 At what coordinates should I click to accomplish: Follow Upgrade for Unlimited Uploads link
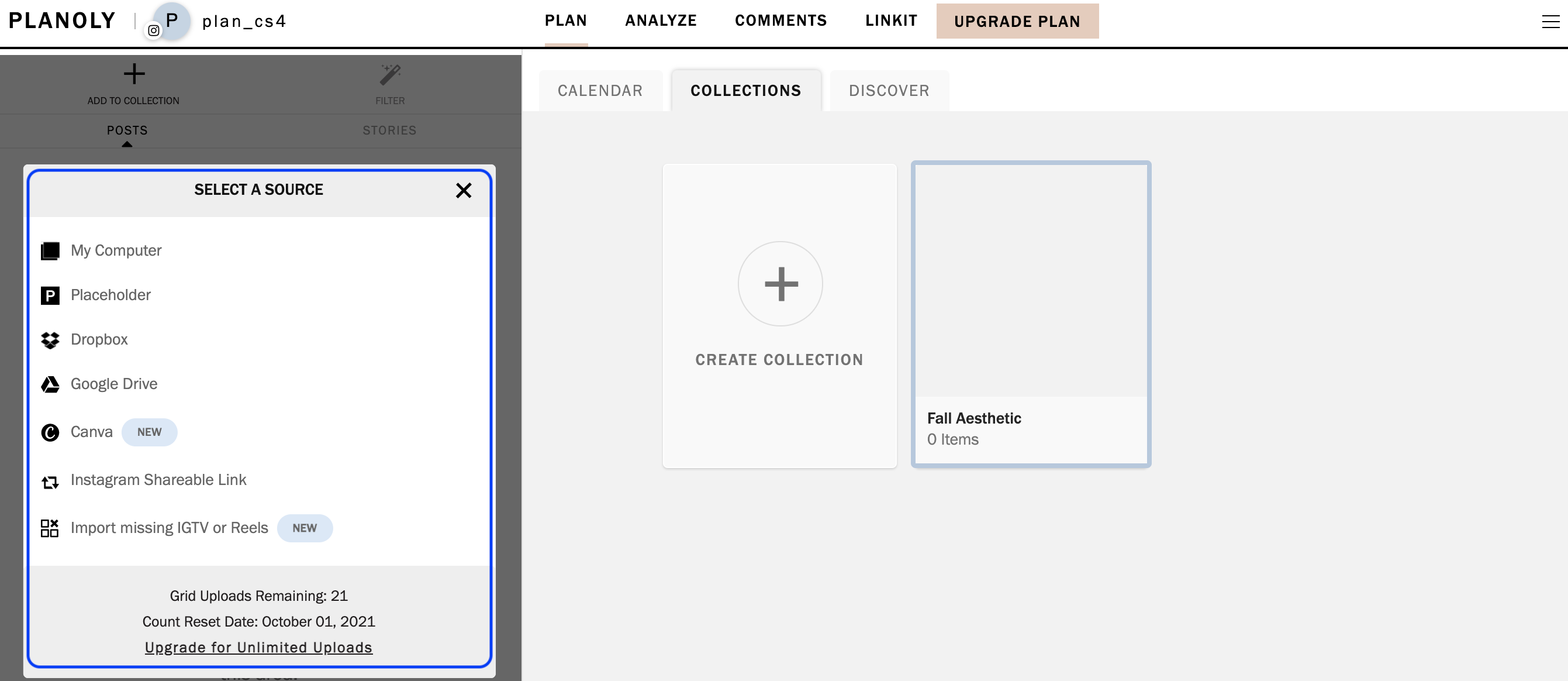tap(258, 648)
